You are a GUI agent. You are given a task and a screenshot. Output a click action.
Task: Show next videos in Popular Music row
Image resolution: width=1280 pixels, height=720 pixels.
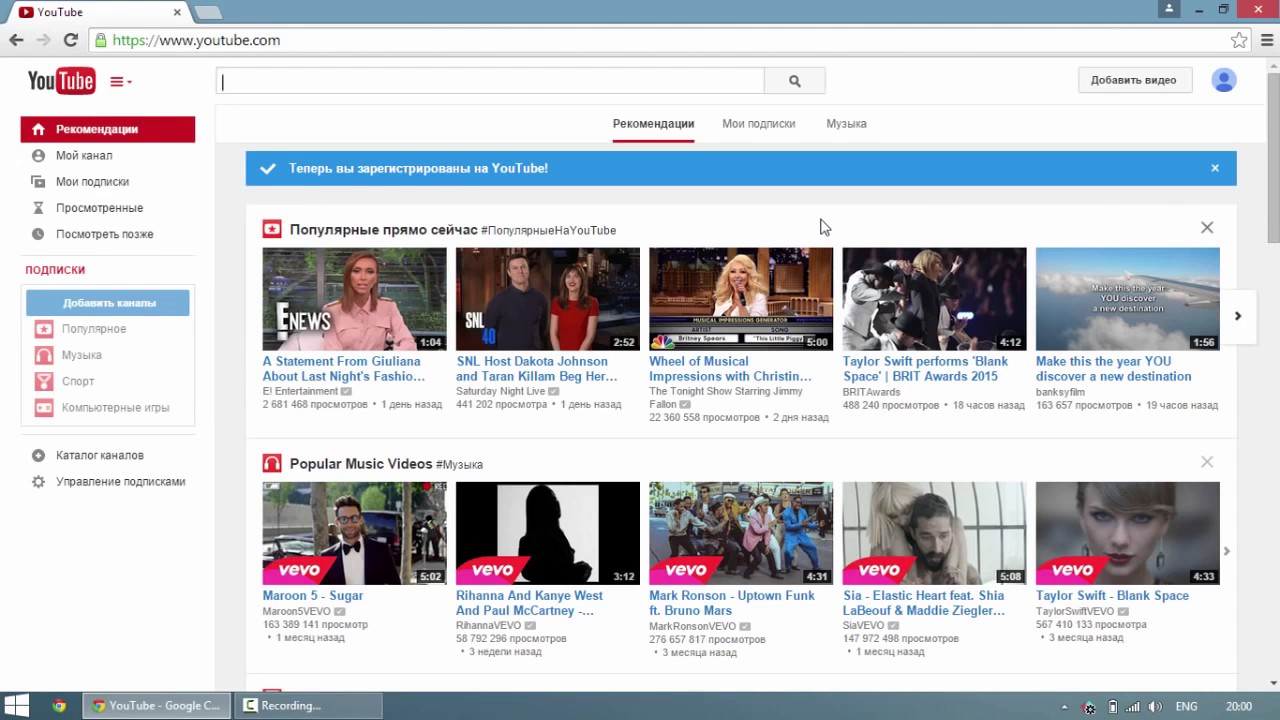click(1227, 551)
